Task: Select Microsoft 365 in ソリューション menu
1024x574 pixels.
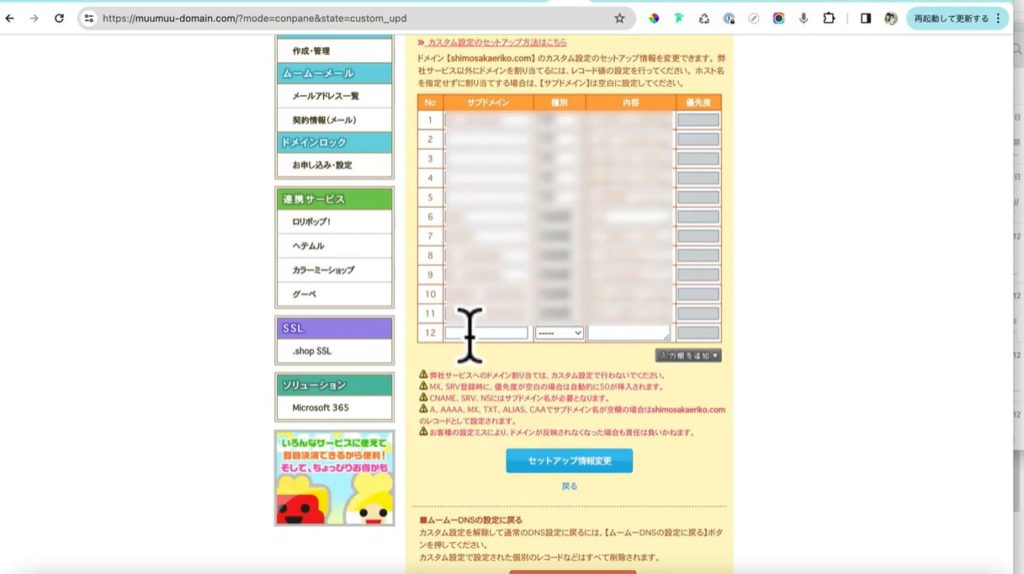Action: pos(320,408)
